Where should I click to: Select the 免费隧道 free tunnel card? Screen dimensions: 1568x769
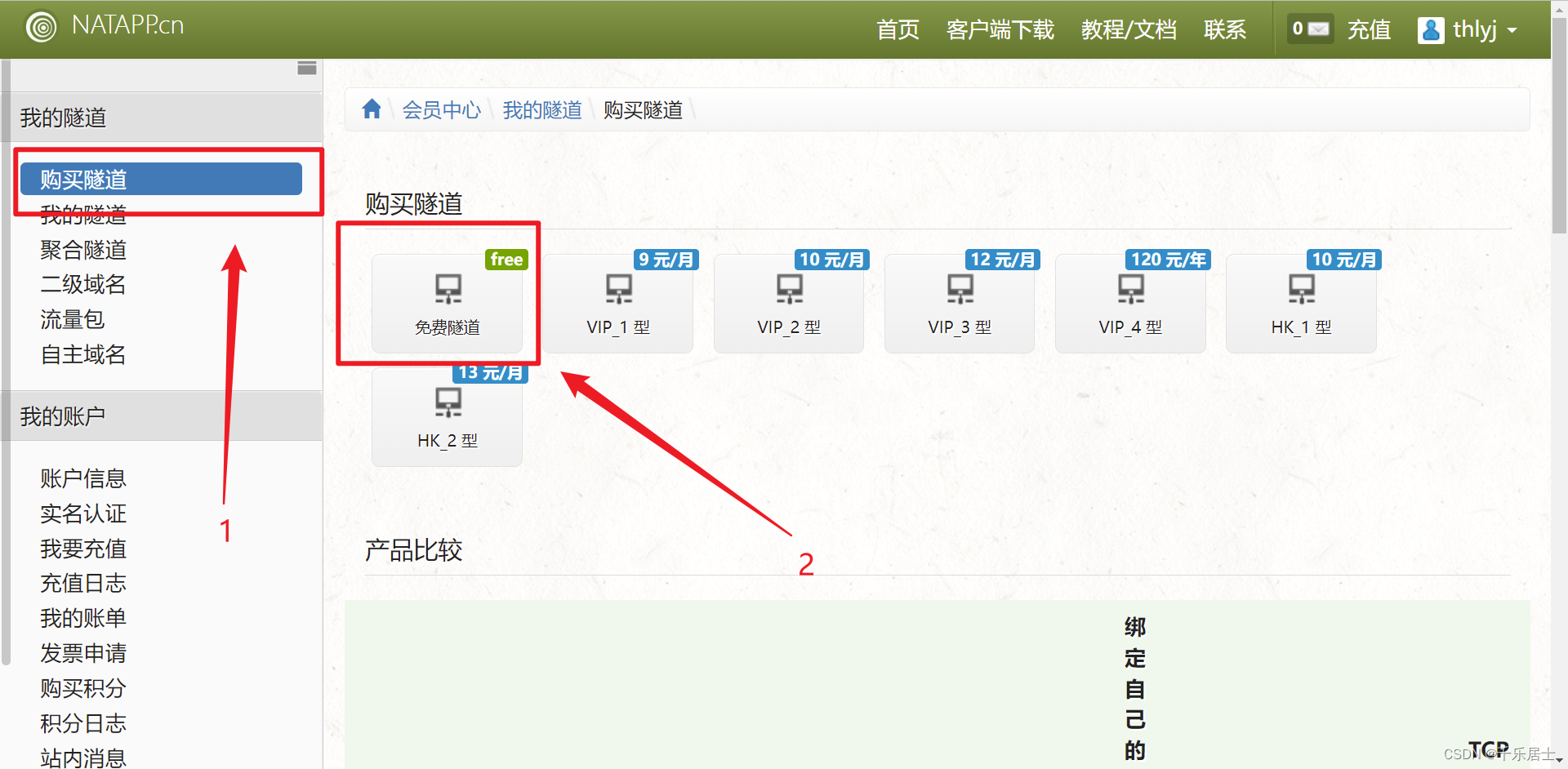447,303
